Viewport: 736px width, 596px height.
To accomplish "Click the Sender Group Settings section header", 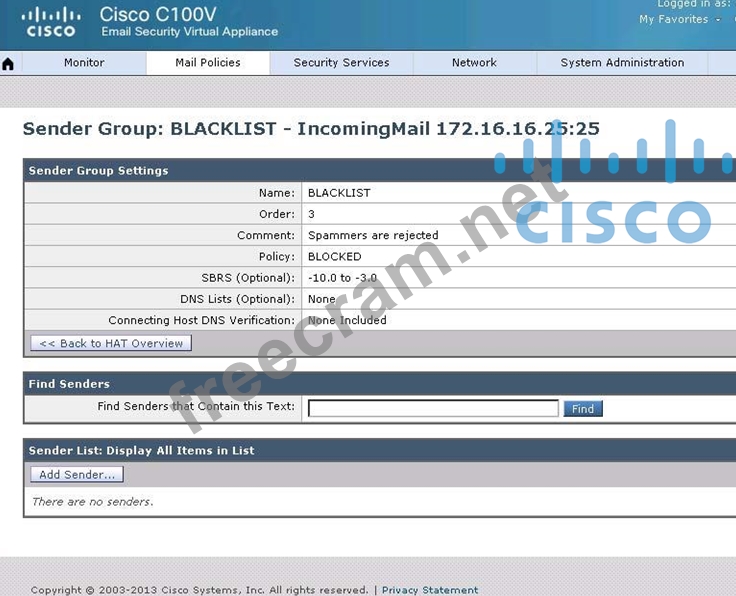I will point(98,171).
